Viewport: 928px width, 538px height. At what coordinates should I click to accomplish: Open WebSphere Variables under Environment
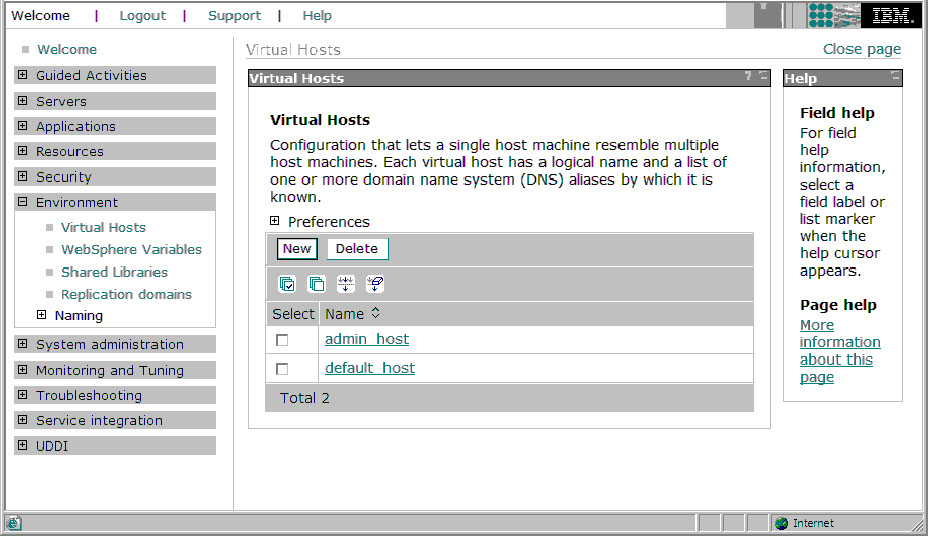[x=131, y=250]
